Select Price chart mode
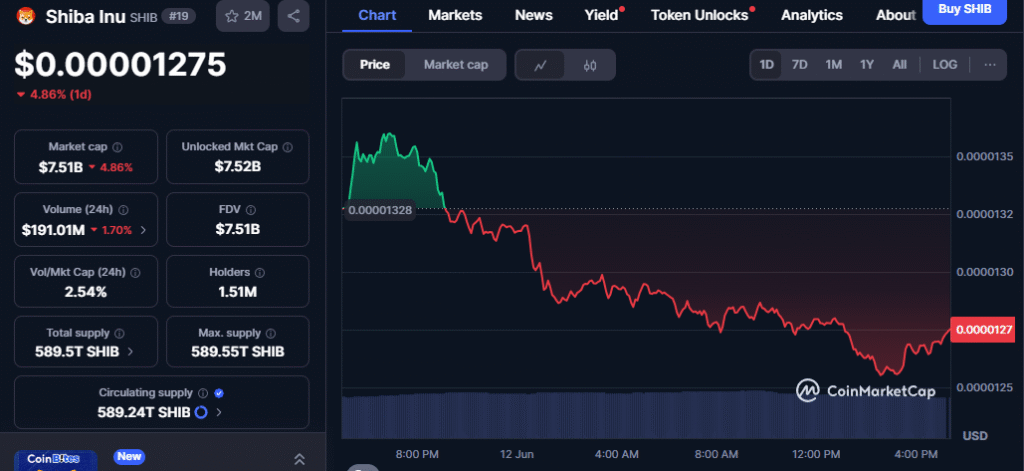This screenshot has height=471, width=1024. 375,65
